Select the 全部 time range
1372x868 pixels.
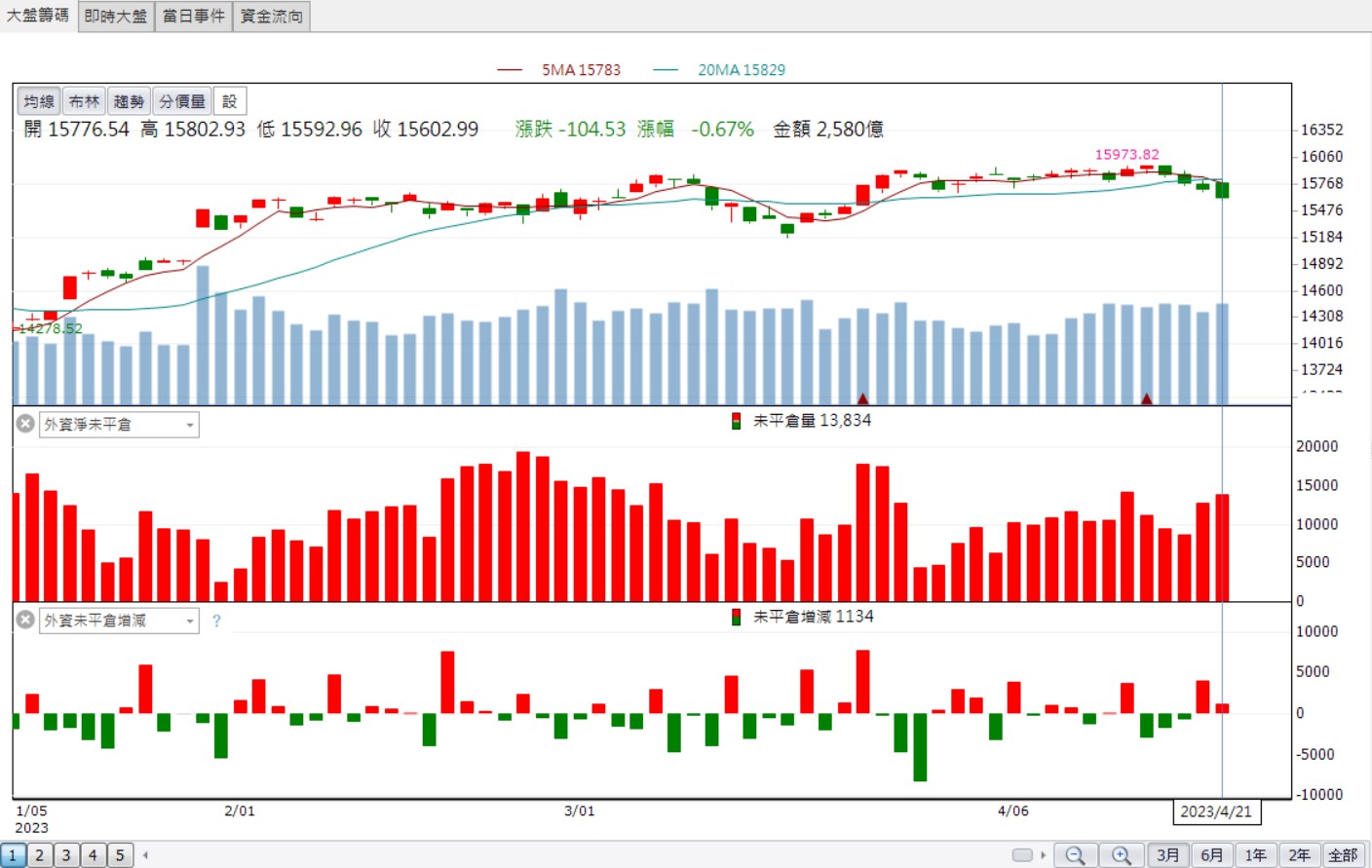tap(1344, 855)
